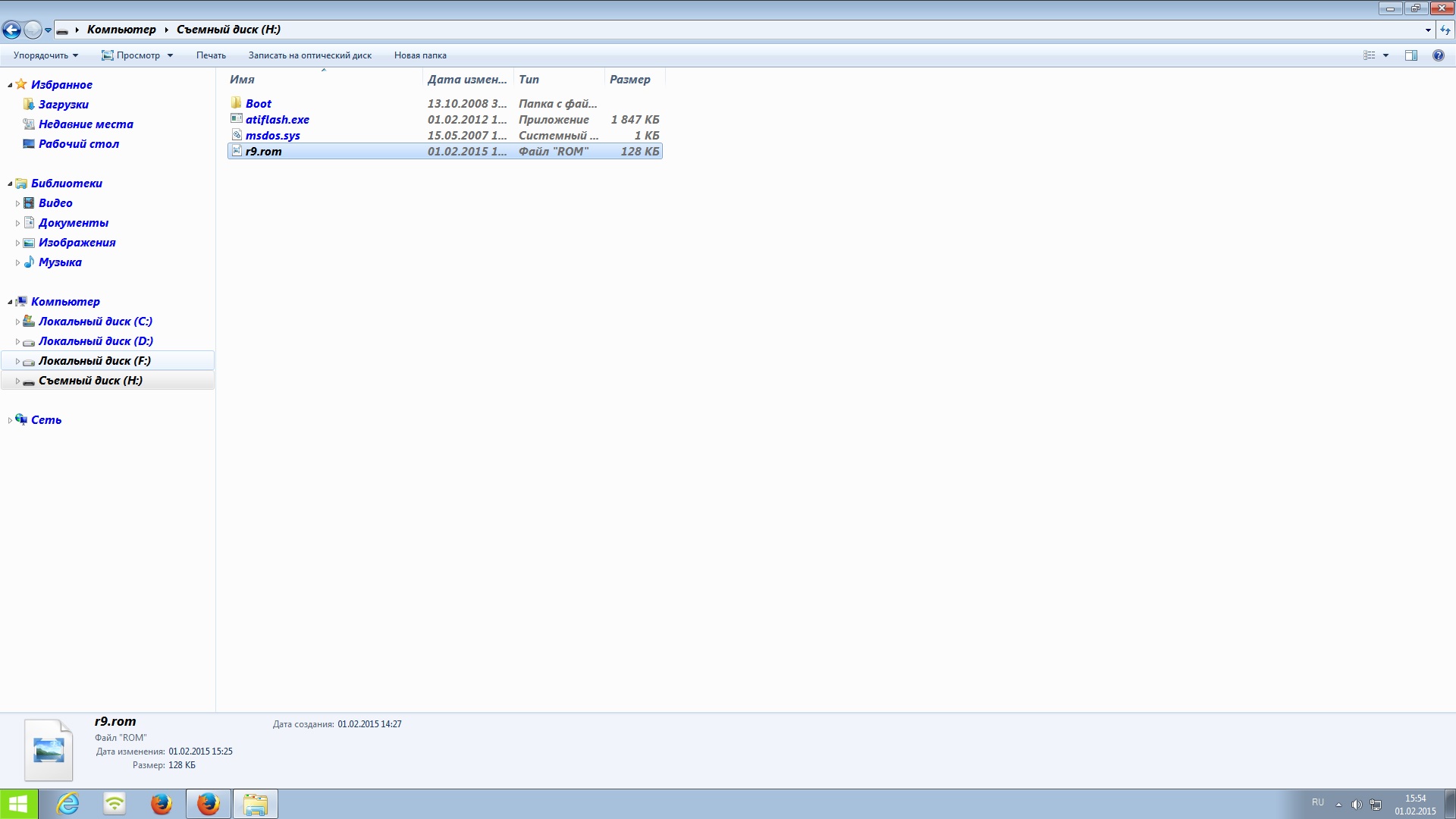Toggle the preview pane icon
Image resolution: width=1456 pixels, height=819 pixels.
pos(1411,55)
